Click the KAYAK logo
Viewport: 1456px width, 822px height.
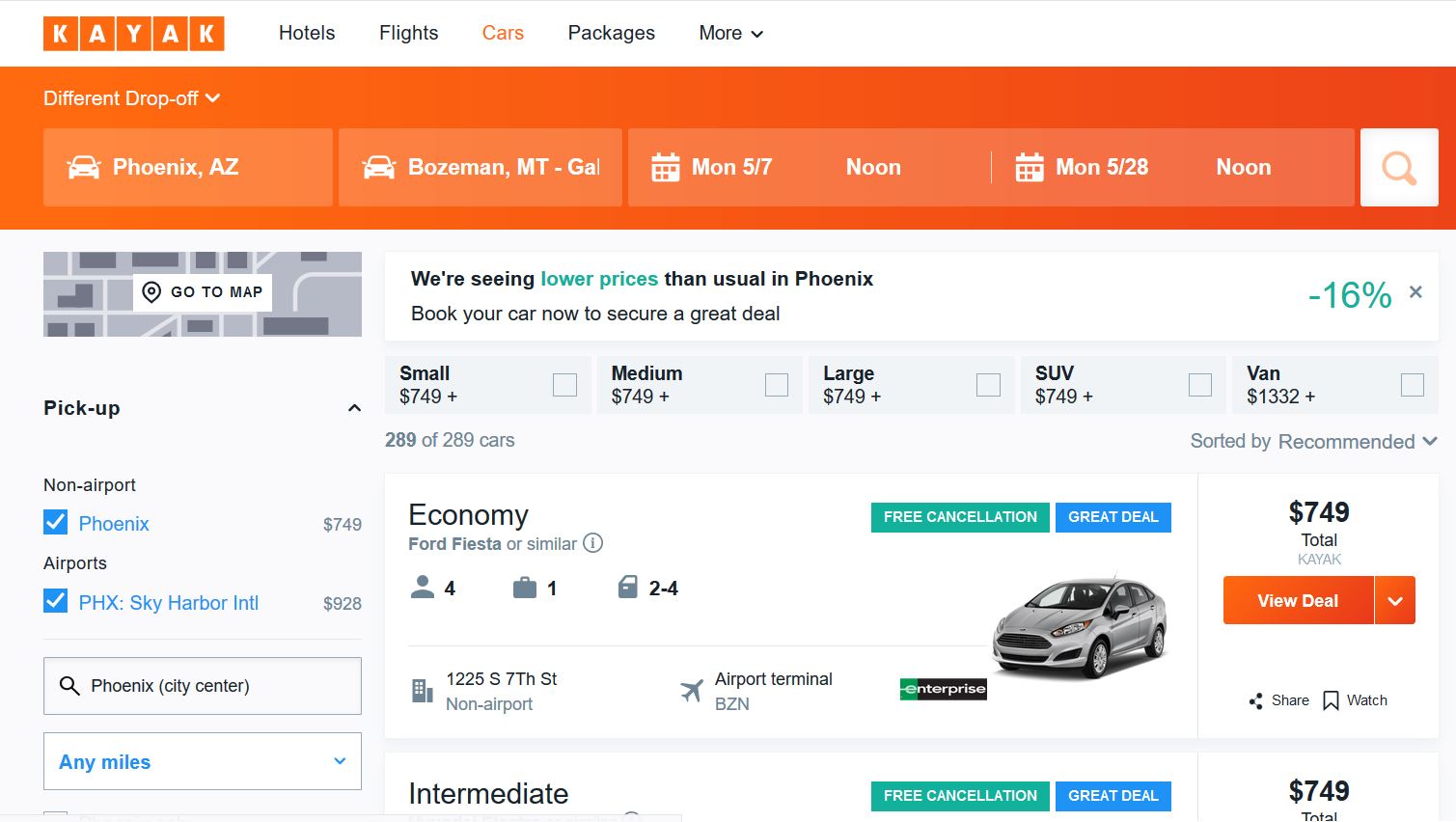point(133,34)
